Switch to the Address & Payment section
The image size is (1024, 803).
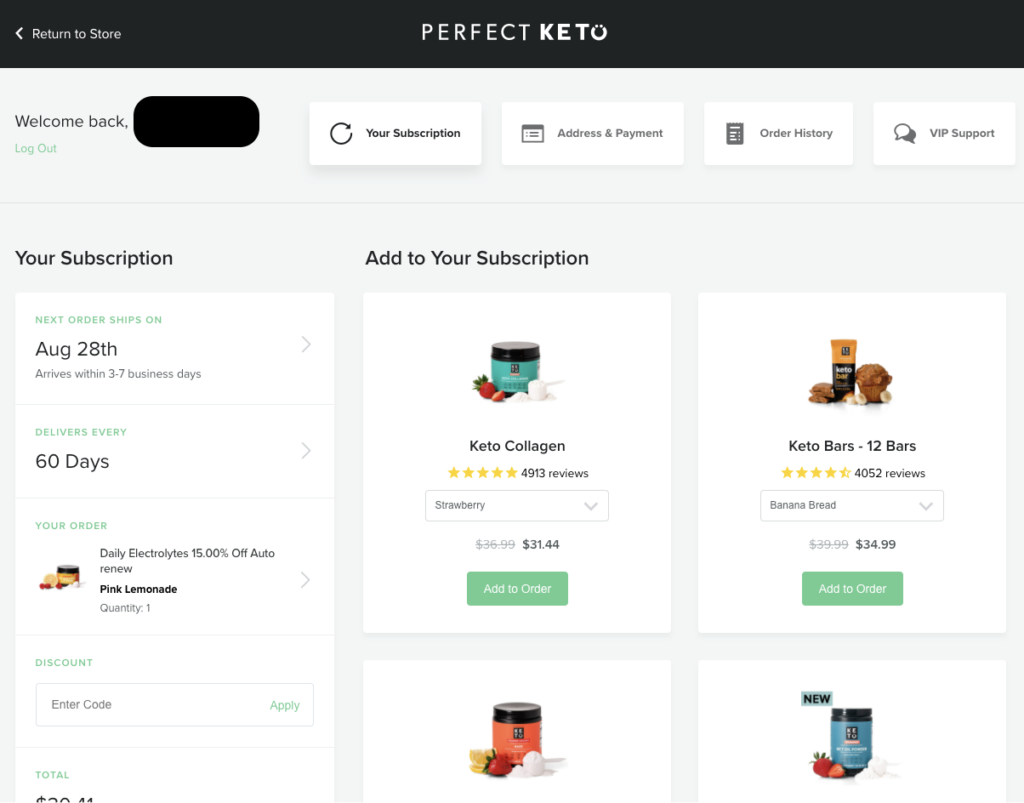pos(592,132)
